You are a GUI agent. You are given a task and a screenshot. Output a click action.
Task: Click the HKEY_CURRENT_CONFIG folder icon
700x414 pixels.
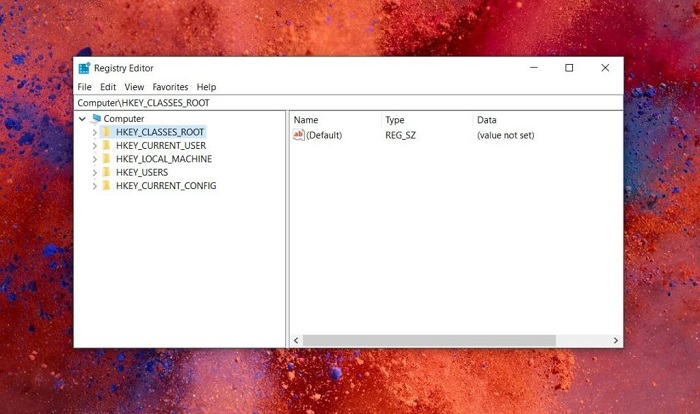tap(106, 186)
